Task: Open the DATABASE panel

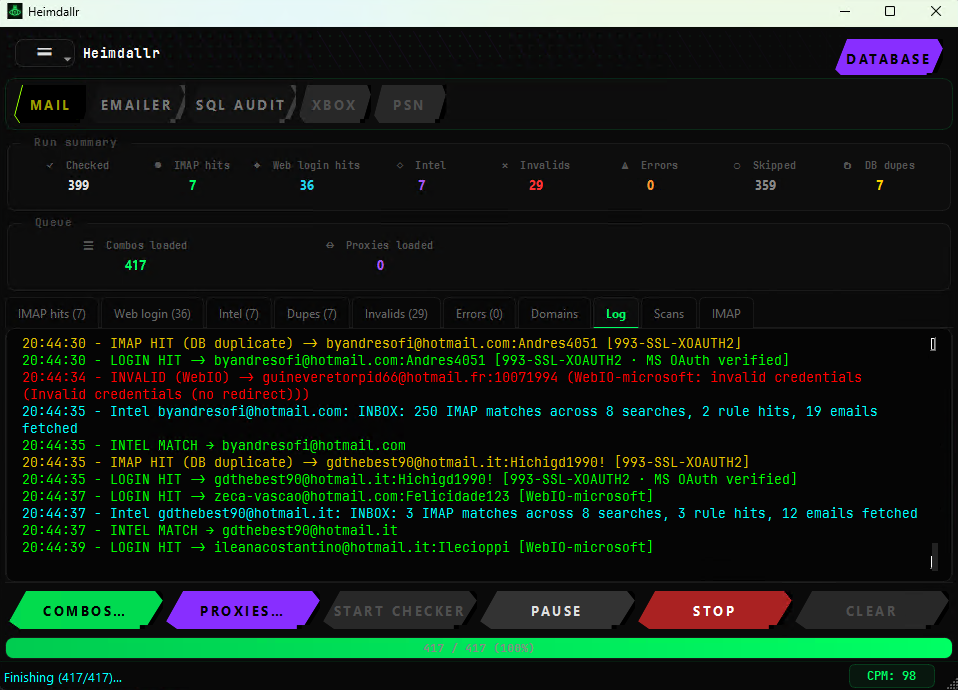Action: click(888, 59)
